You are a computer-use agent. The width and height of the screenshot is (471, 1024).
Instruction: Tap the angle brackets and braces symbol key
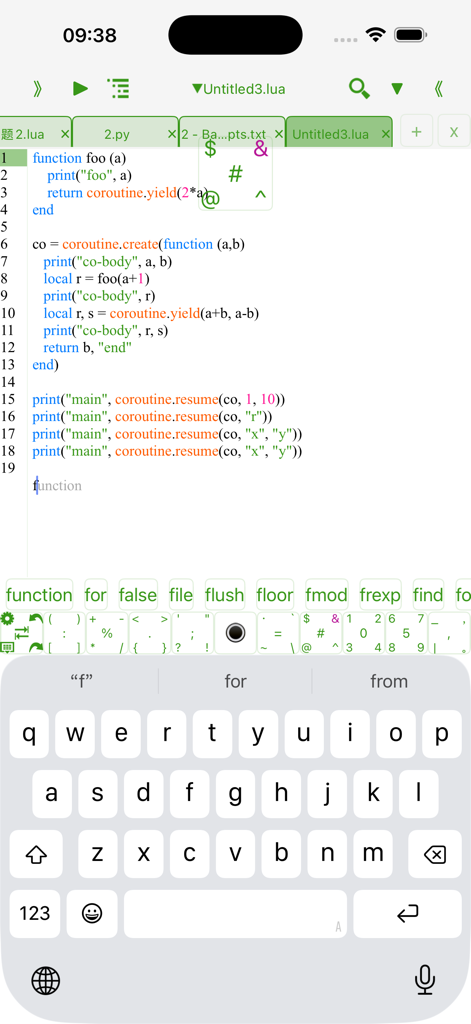[150, 633]
